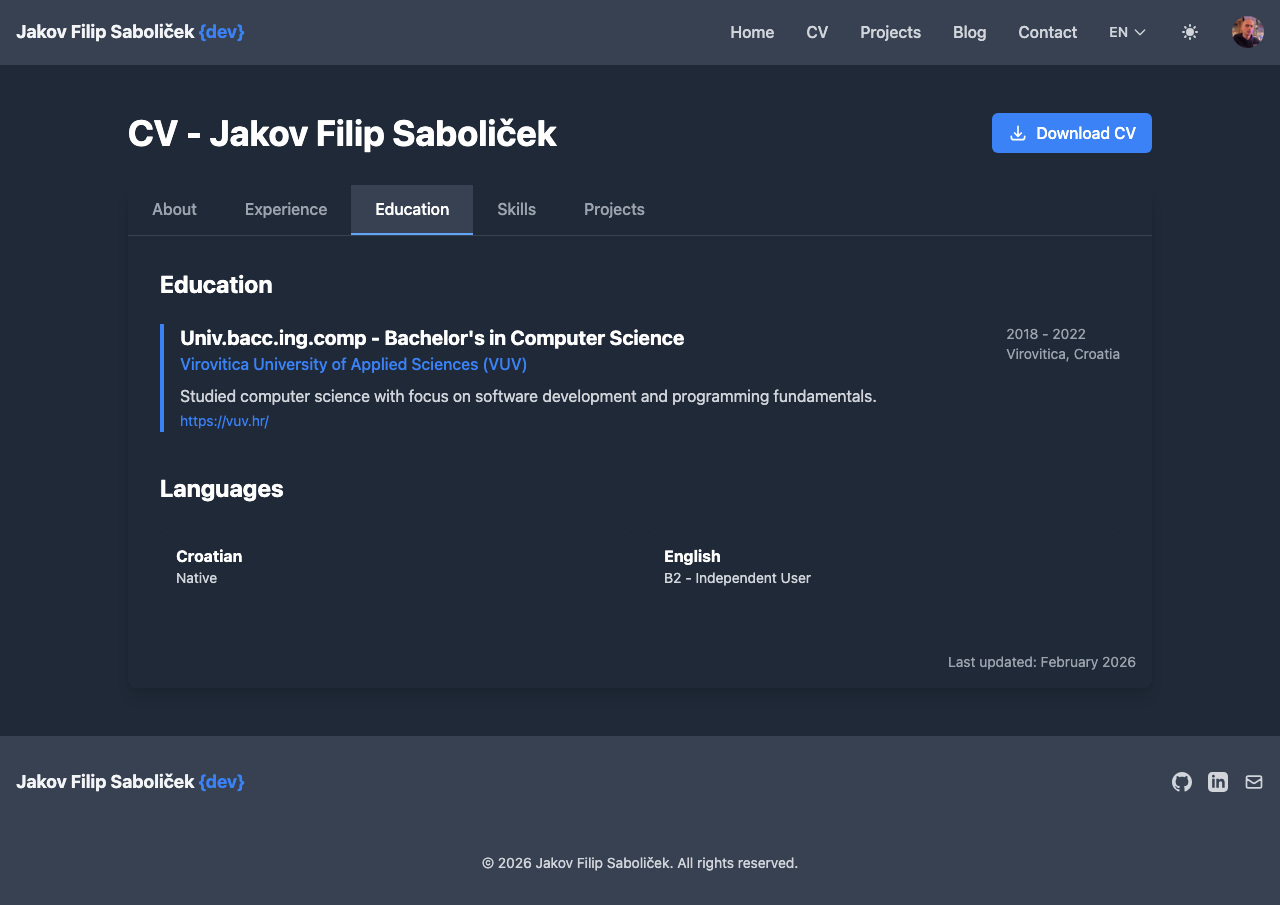
Task: Open the LinkedIn icon in the footer
Action: point(1217,782)
